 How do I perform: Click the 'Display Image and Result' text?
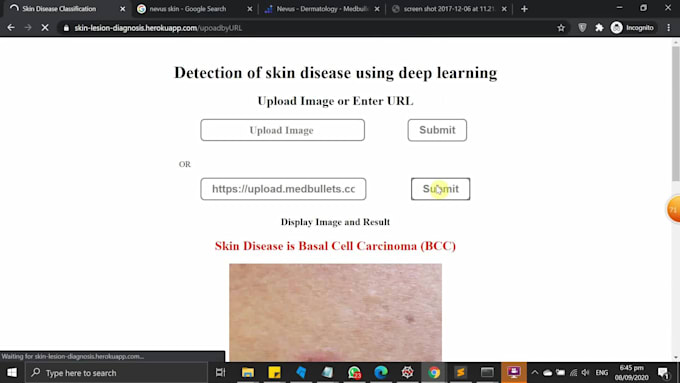[x=335, y=222]
